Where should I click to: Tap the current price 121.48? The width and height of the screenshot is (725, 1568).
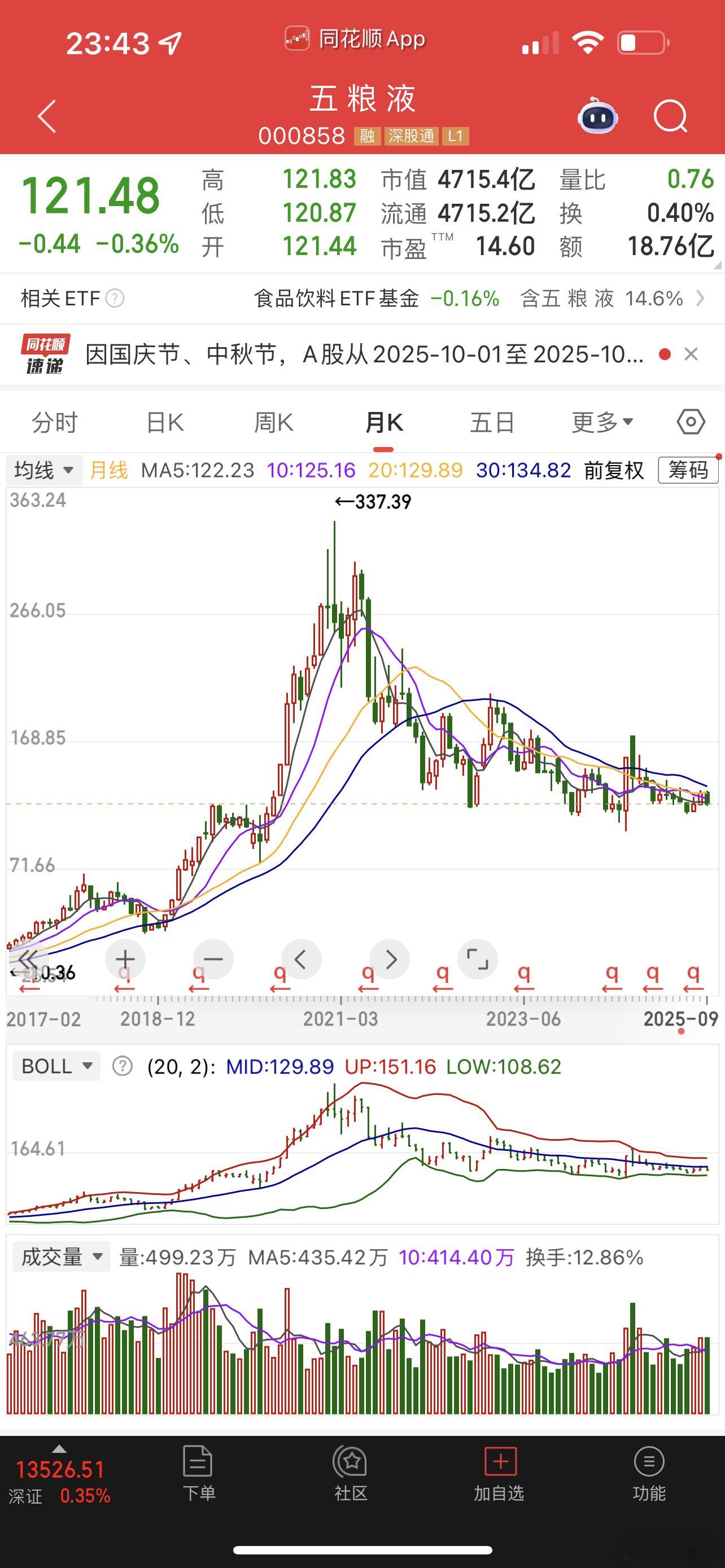tap(91, 195)
